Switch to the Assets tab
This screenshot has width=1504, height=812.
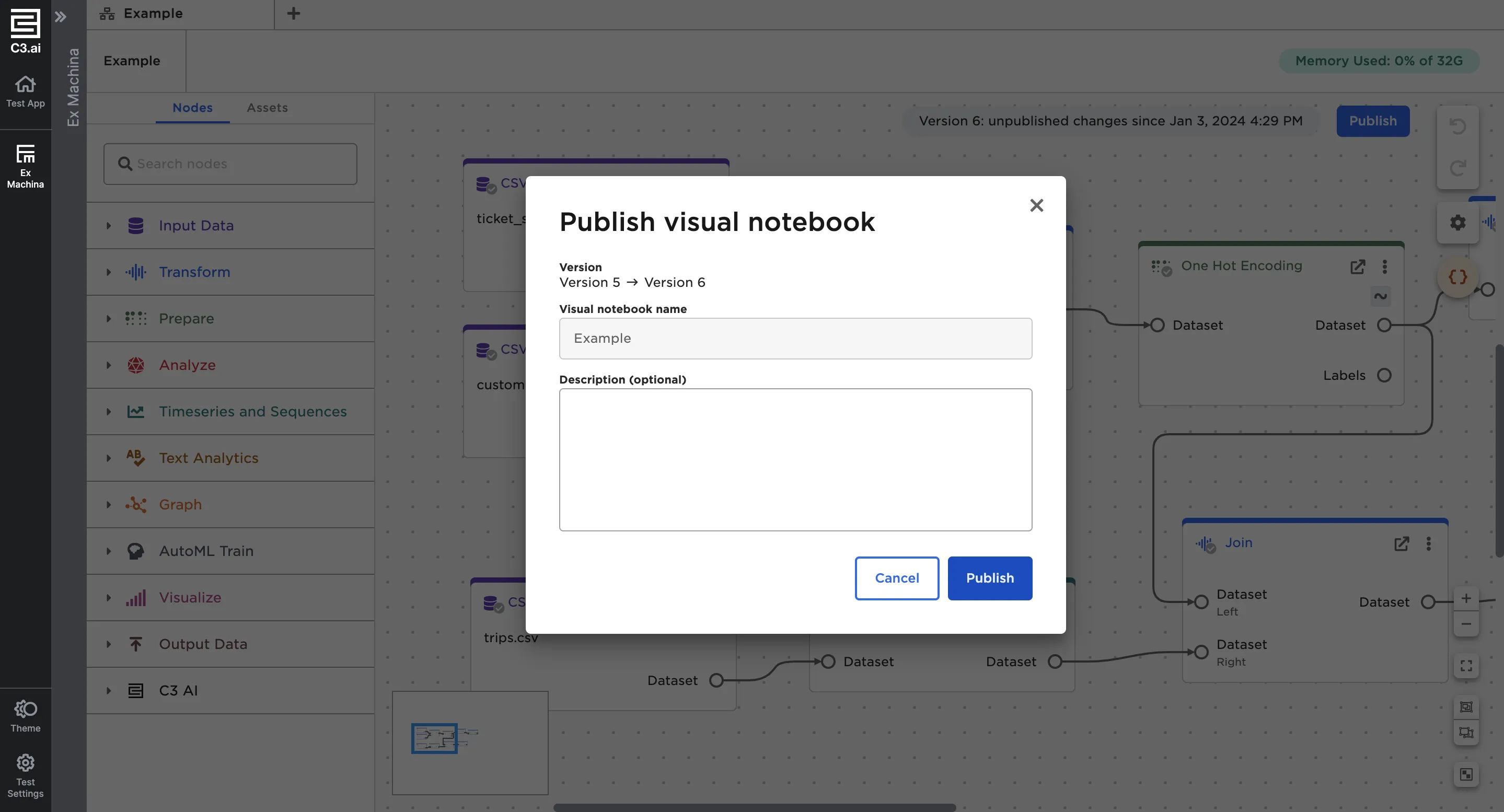(x=267, y=108)
